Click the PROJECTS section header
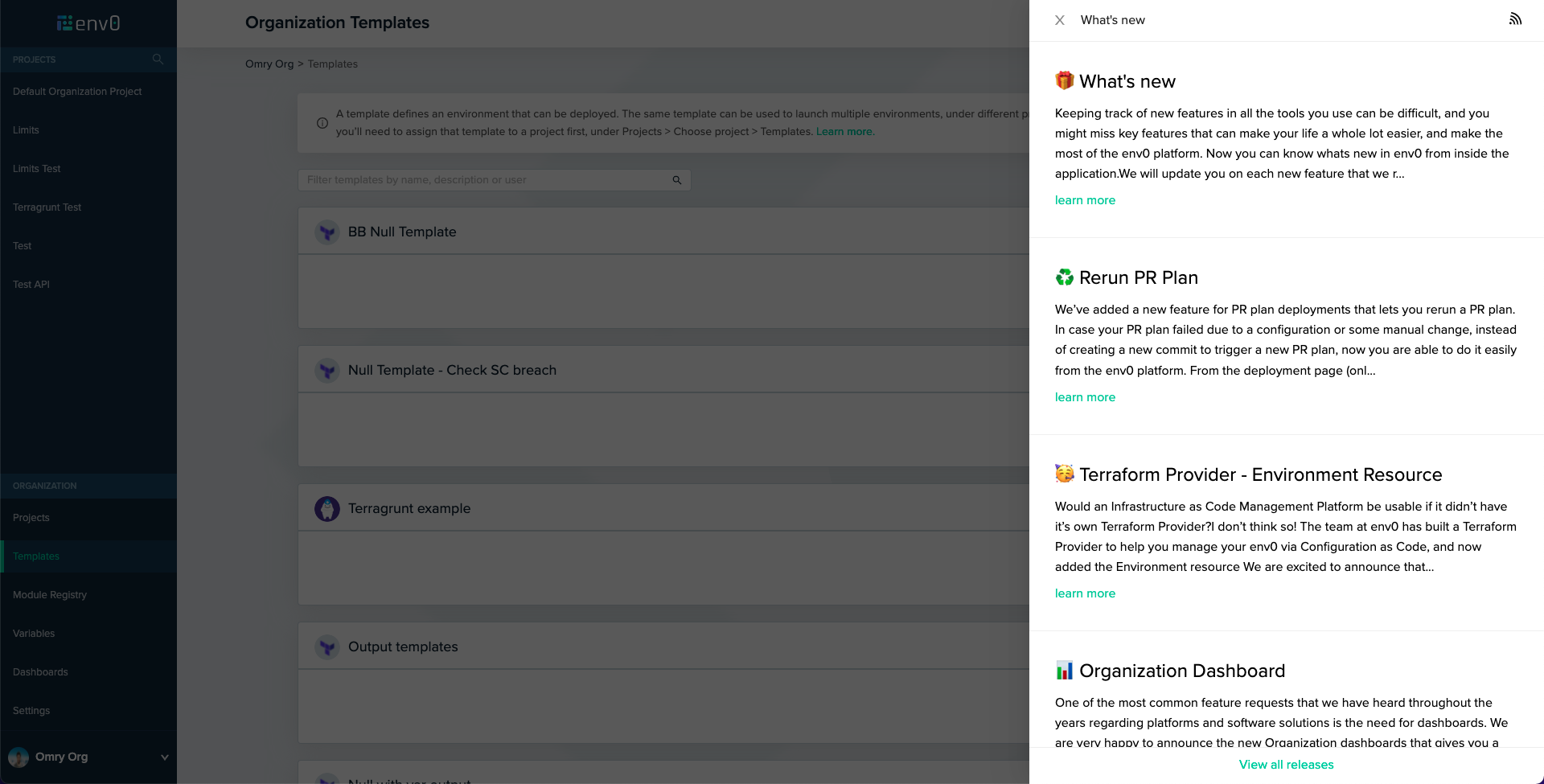1544x784 pixels. point(35,60)
